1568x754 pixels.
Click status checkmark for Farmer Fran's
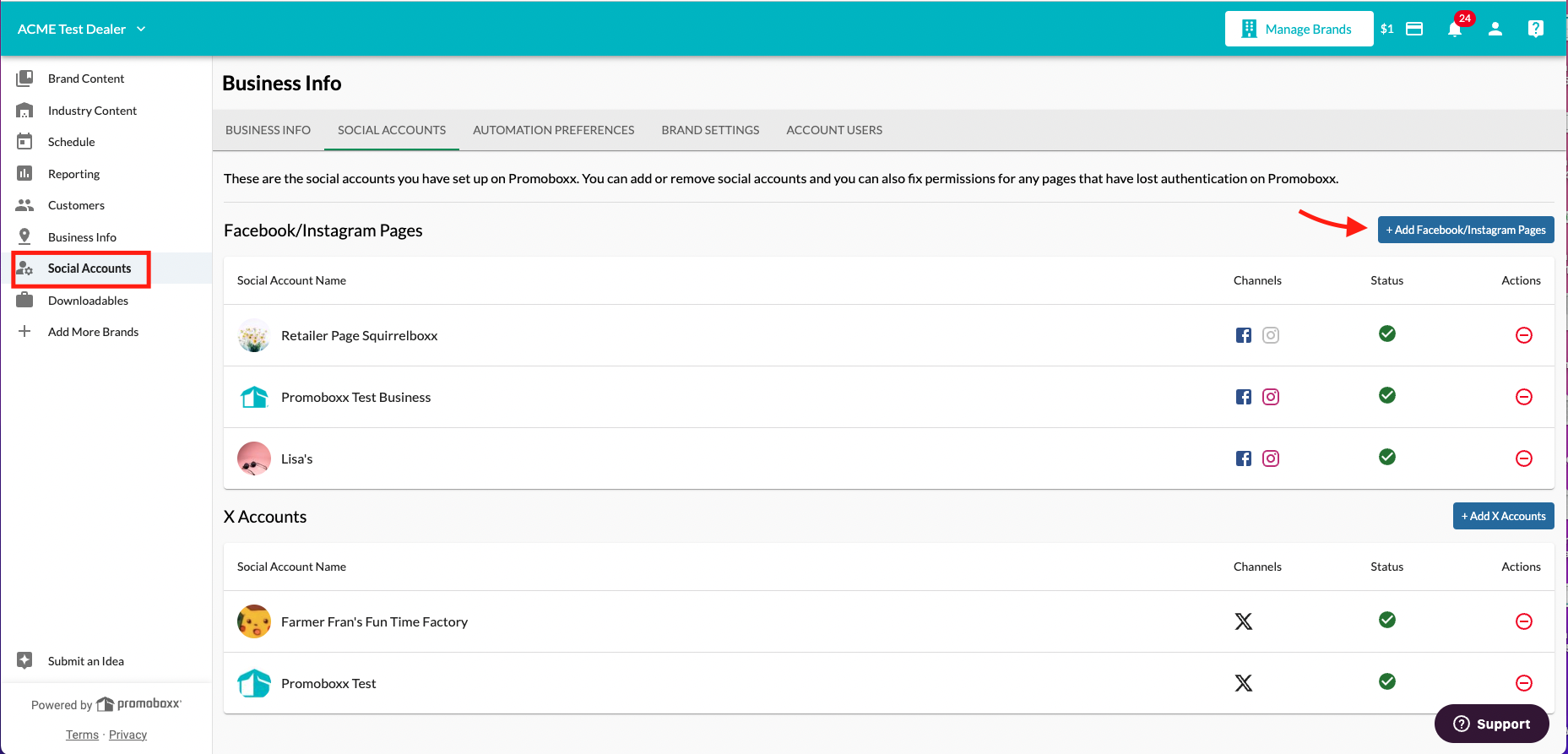pyautogui.click(x=1387, y=620)
